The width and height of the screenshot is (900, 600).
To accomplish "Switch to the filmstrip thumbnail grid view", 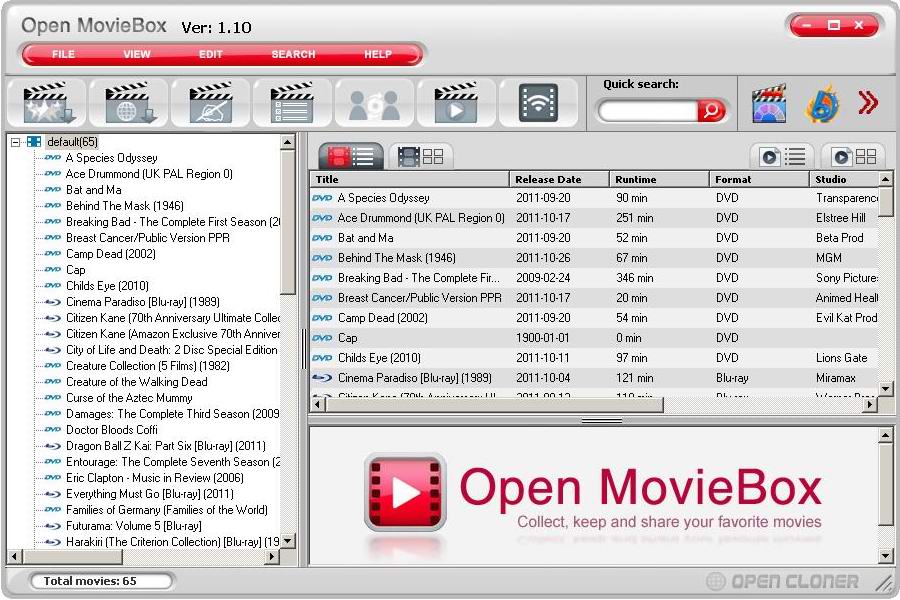I will [421, 156].
